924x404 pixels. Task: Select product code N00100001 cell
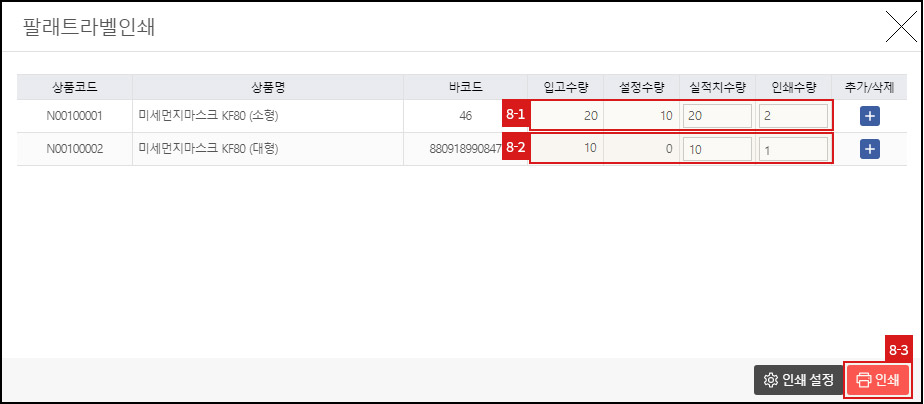click(x=74, y=116)
